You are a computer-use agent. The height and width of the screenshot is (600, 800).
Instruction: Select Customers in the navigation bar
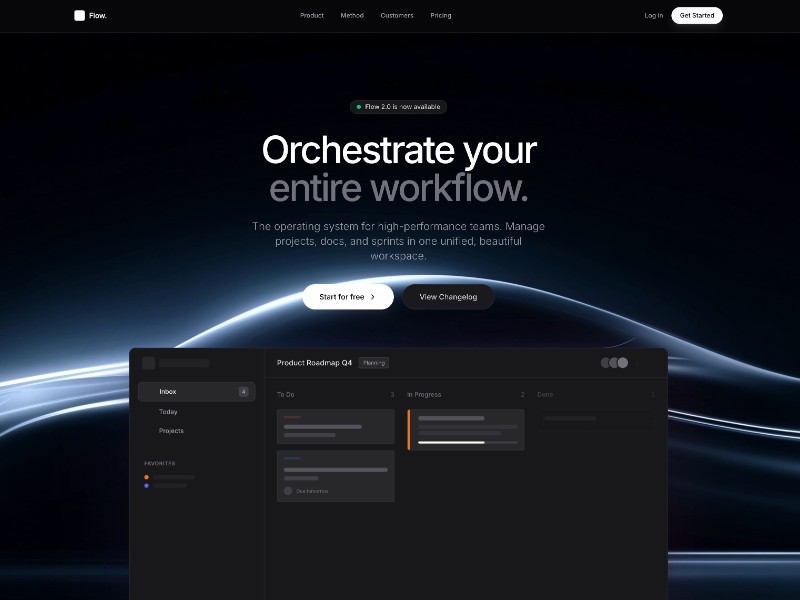(x=397, y=16)
